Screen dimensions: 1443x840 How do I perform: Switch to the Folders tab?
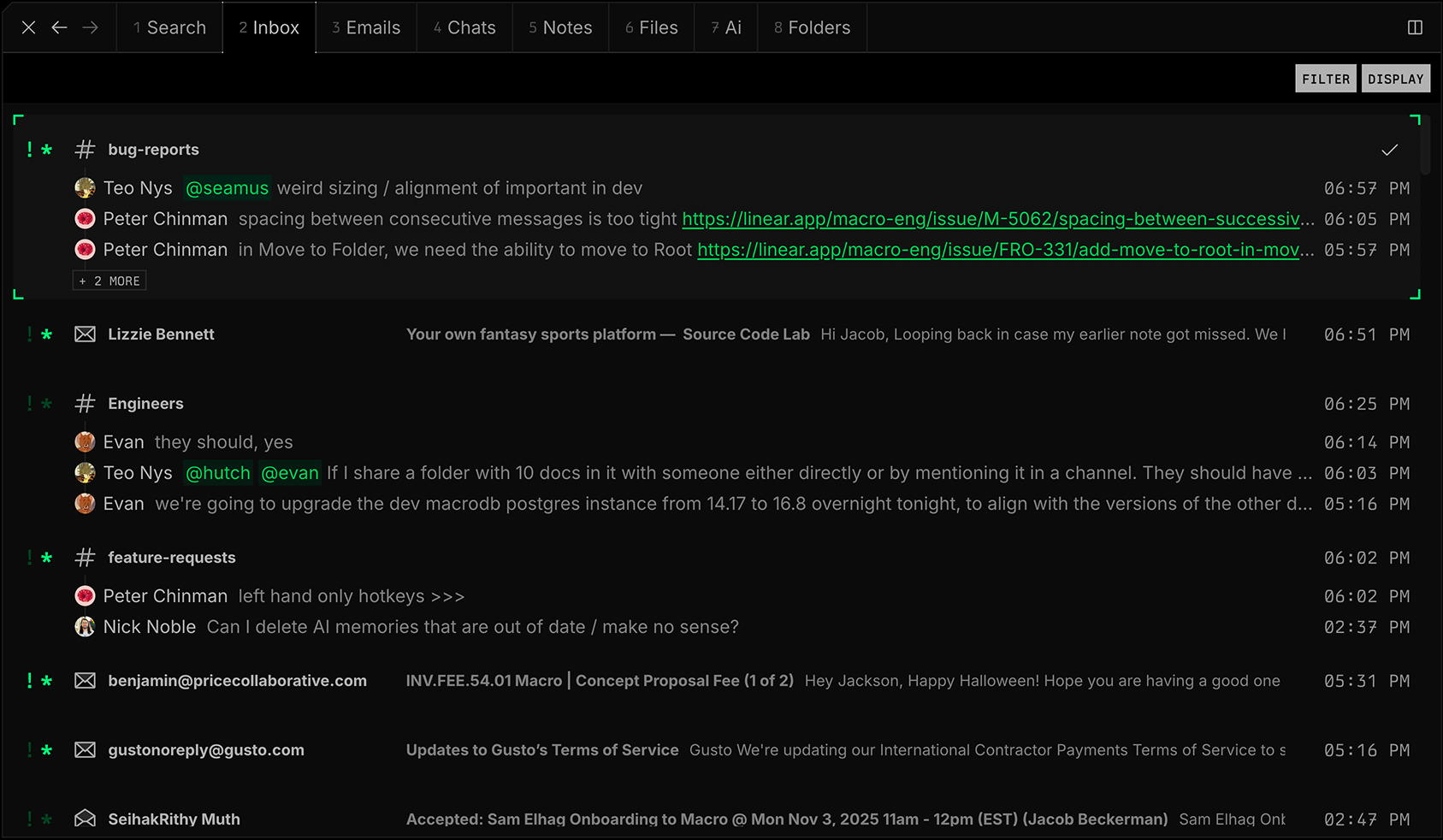(x=812, y=27)
